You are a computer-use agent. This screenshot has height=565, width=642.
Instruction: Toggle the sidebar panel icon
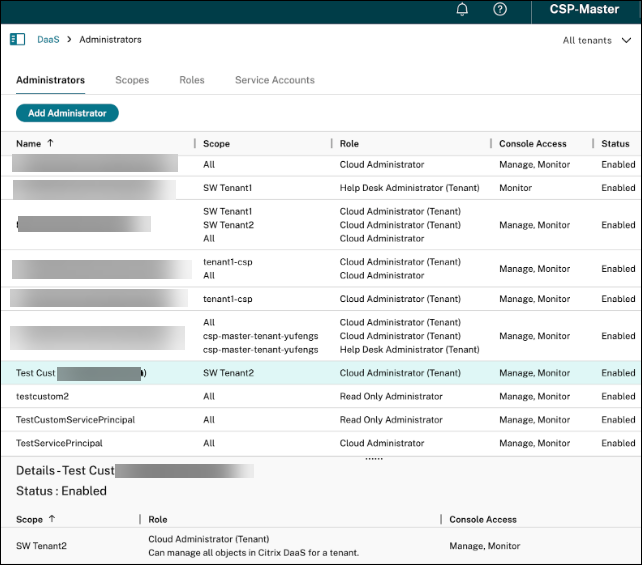[x=17, y=40]
